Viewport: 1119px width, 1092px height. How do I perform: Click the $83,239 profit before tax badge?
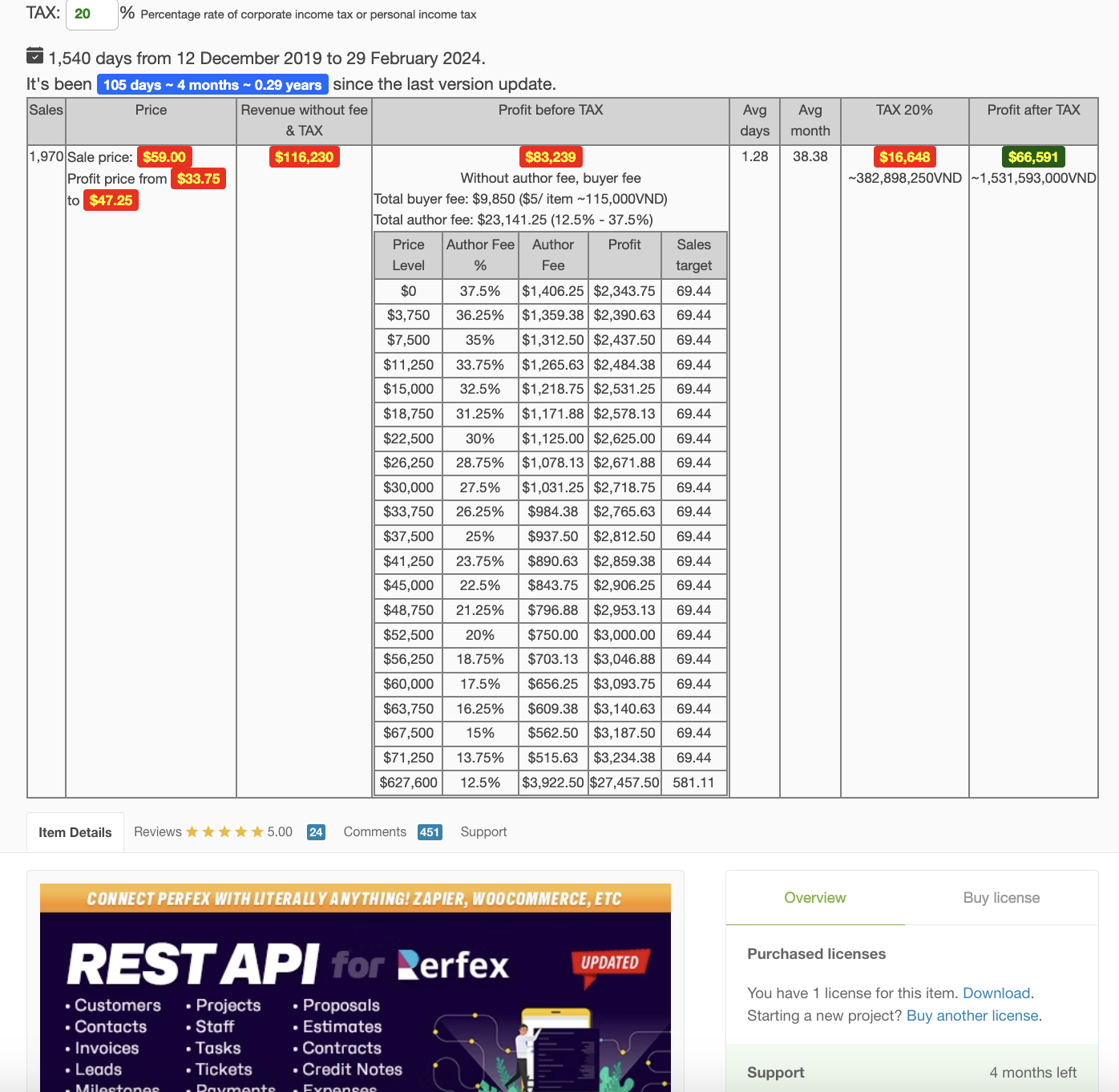click(x=551, y=157)
